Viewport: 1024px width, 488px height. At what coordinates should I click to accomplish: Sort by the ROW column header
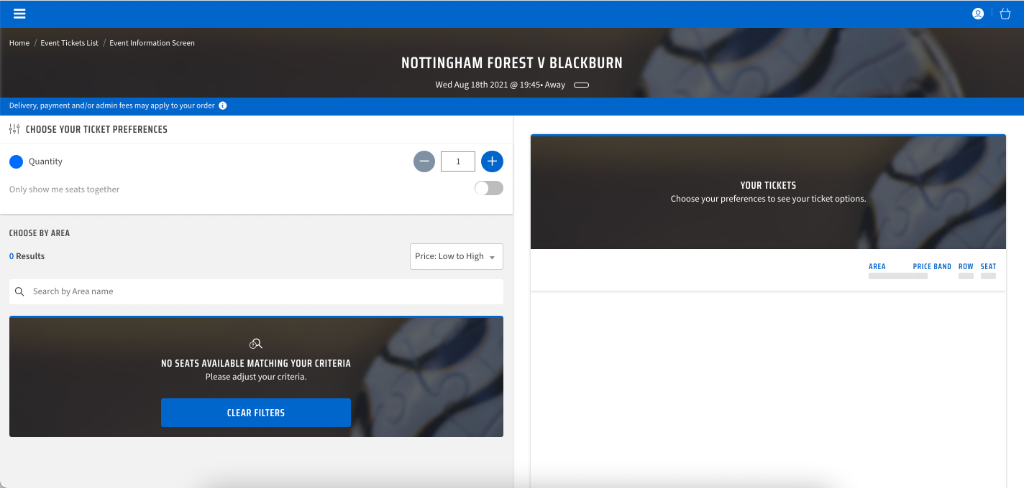(x=966, y=267)
